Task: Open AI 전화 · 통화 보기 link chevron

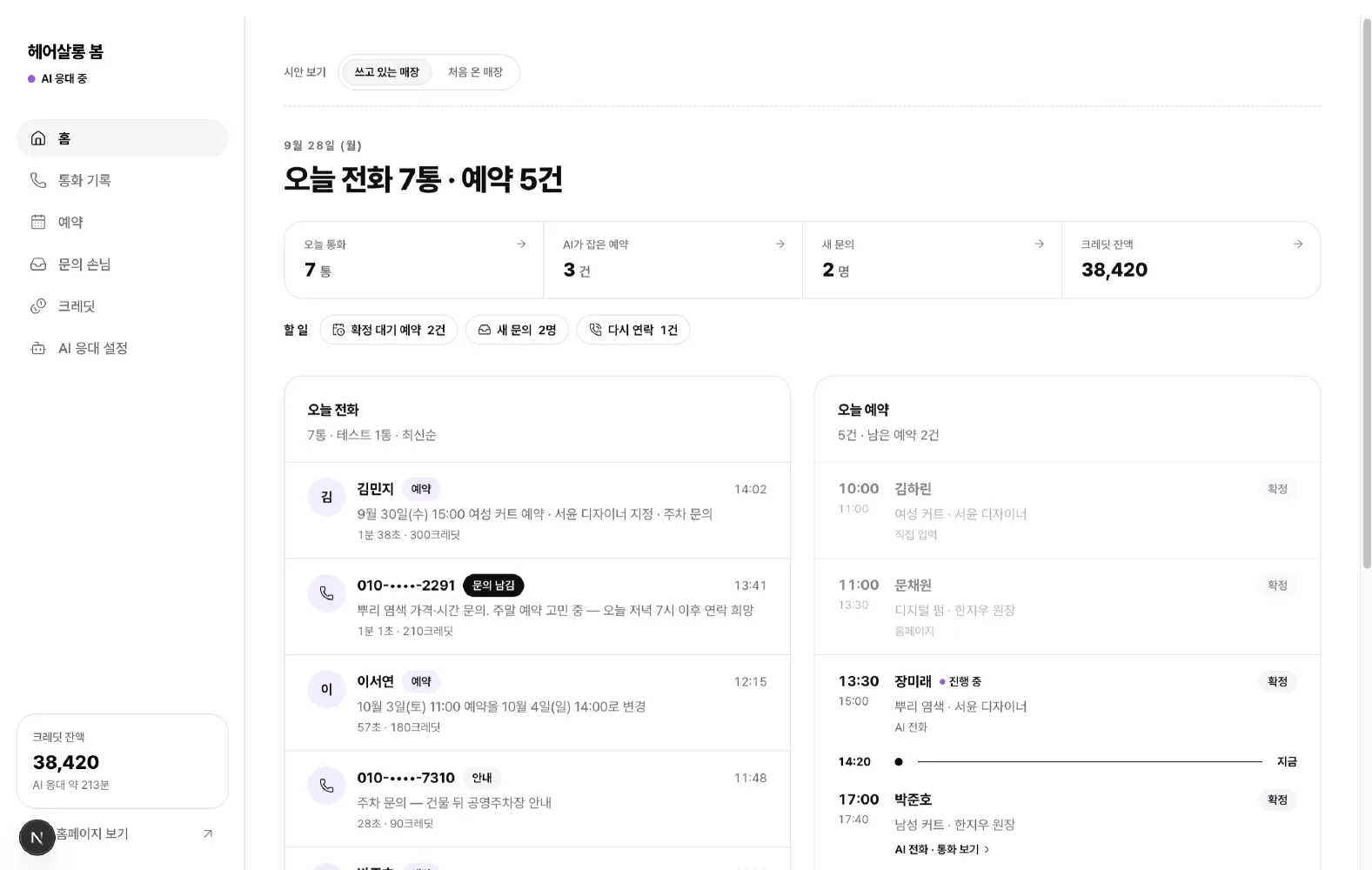Action: coord(987,849)
